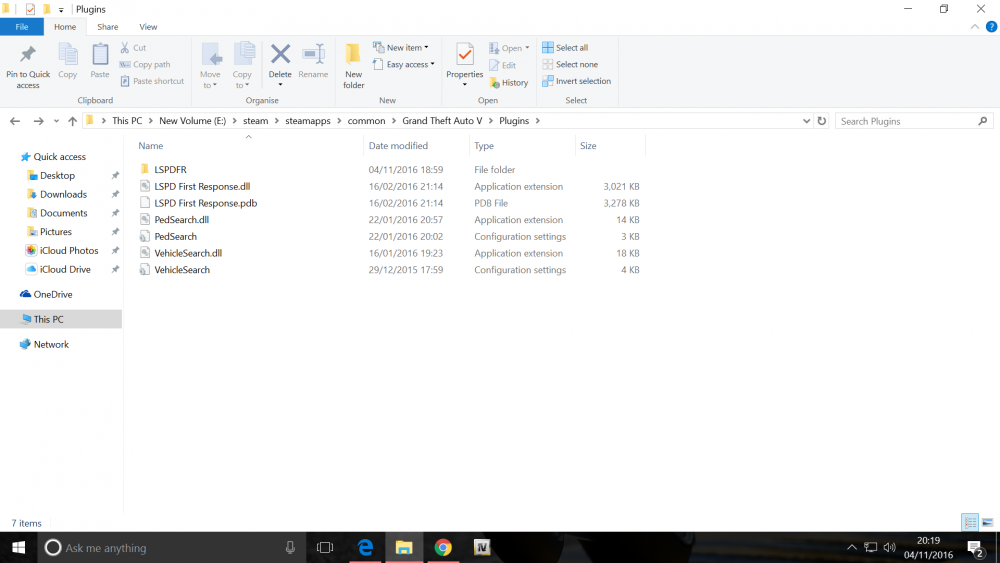
Task: Click Copy path command
Action: 145,64
